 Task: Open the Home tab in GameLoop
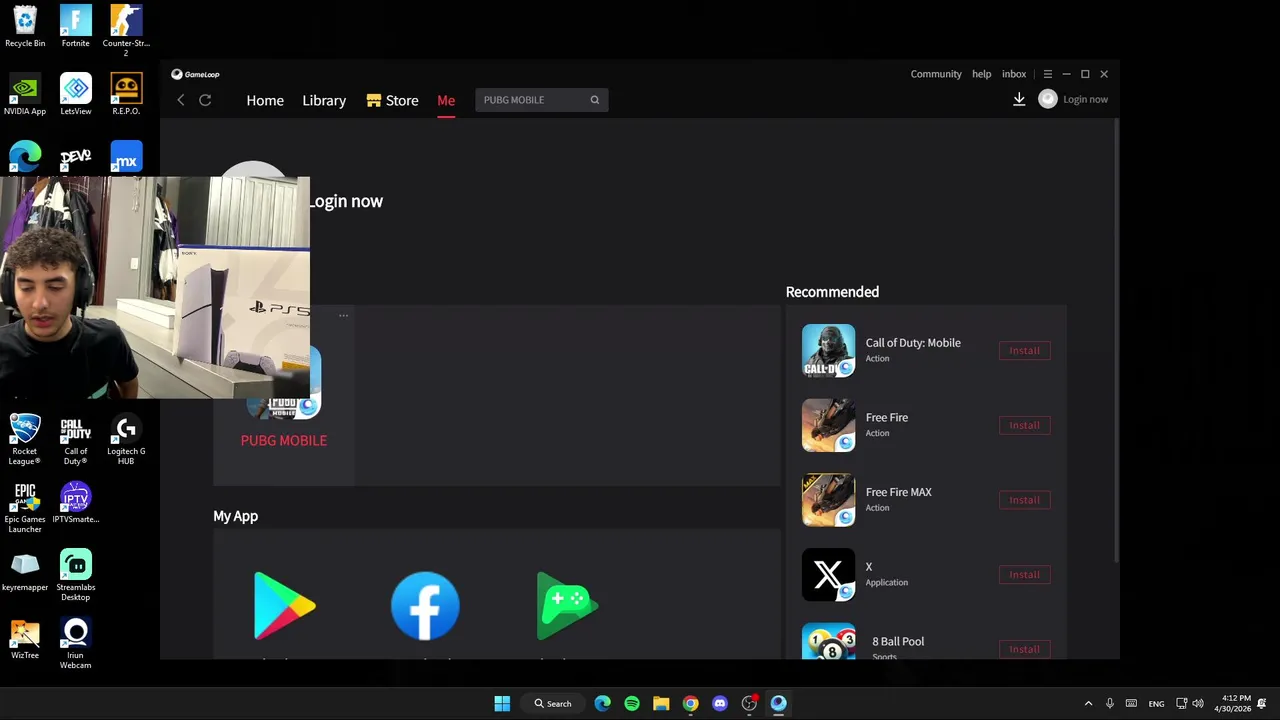[265, 100]
